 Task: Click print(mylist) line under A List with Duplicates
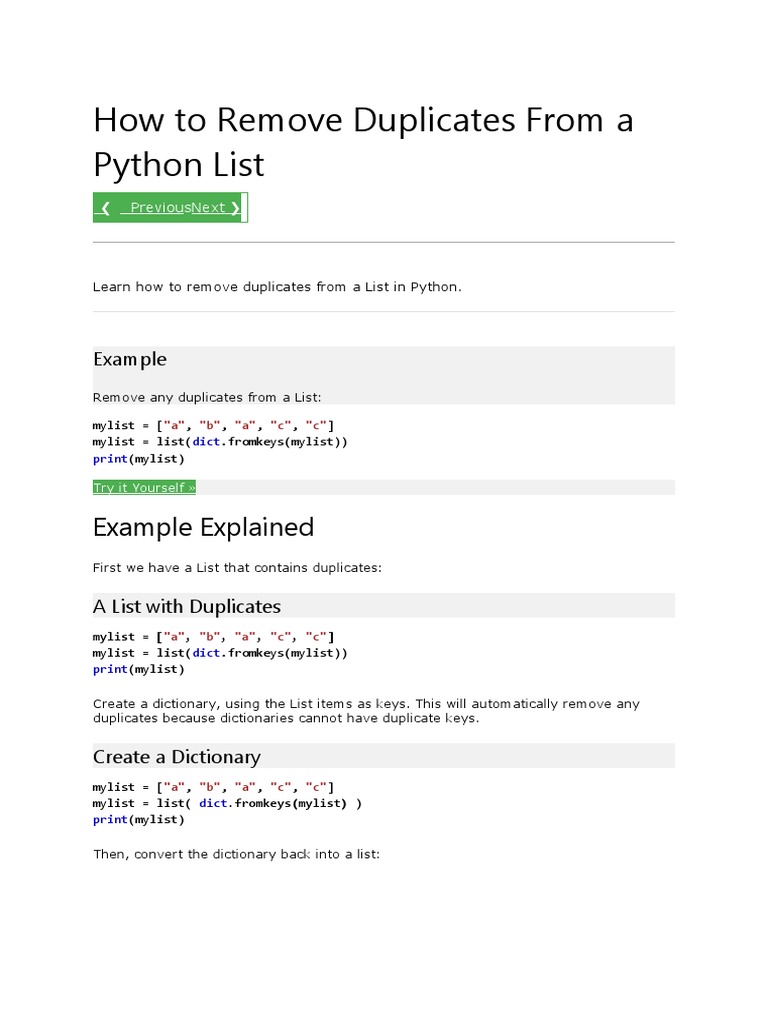pyautogui.click(x=139, y=669)
